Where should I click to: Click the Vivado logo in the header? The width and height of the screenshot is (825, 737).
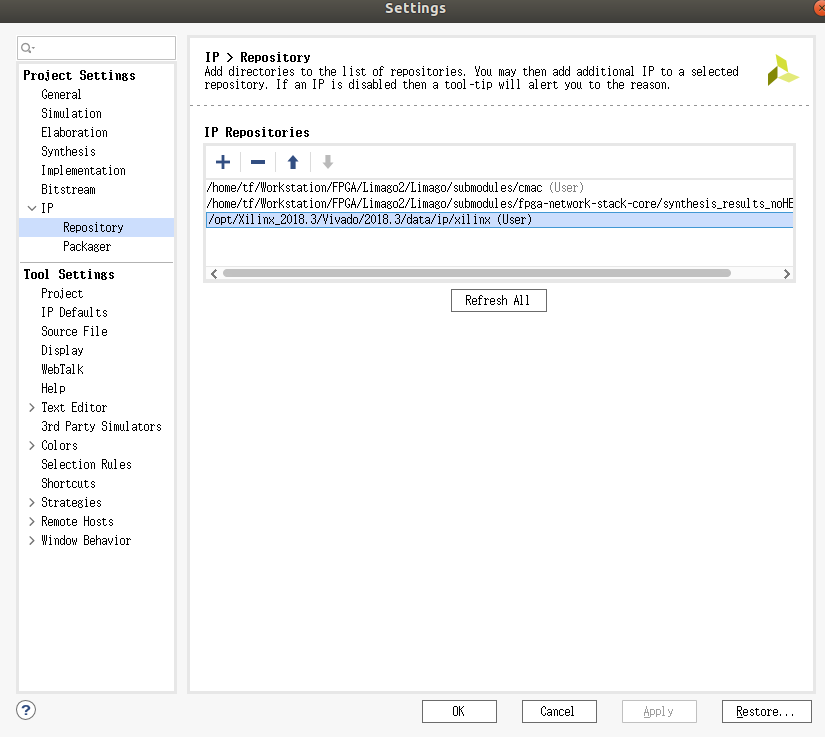point(785,68)
